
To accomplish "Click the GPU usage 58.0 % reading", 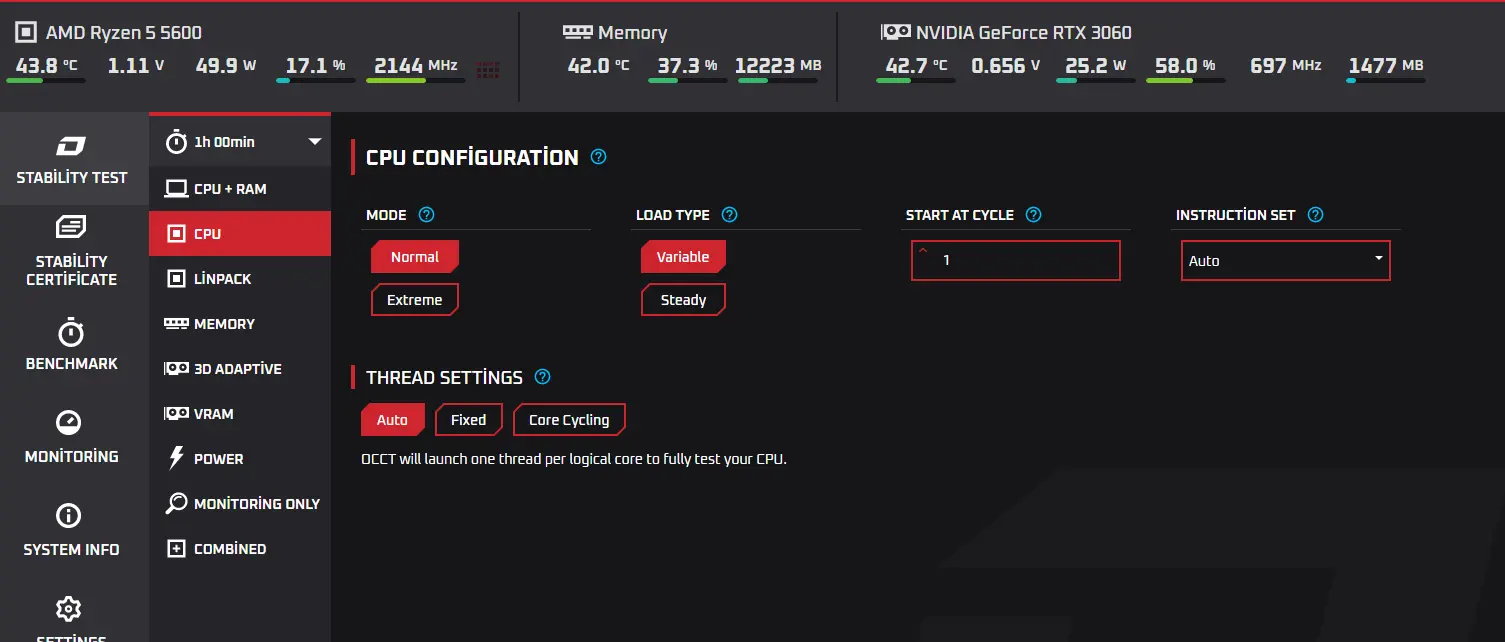I will click(x=1186, y=66).
